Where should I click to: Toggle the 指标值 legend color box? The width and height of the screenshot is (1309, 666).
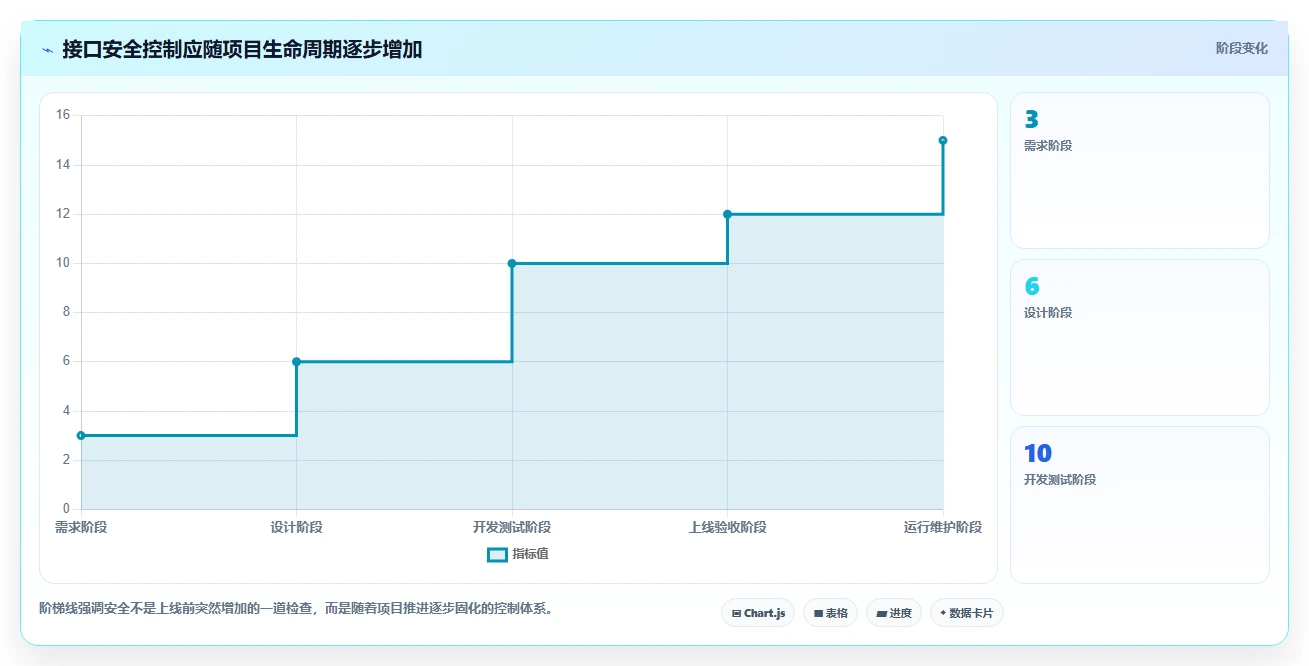tap(497, 554)
